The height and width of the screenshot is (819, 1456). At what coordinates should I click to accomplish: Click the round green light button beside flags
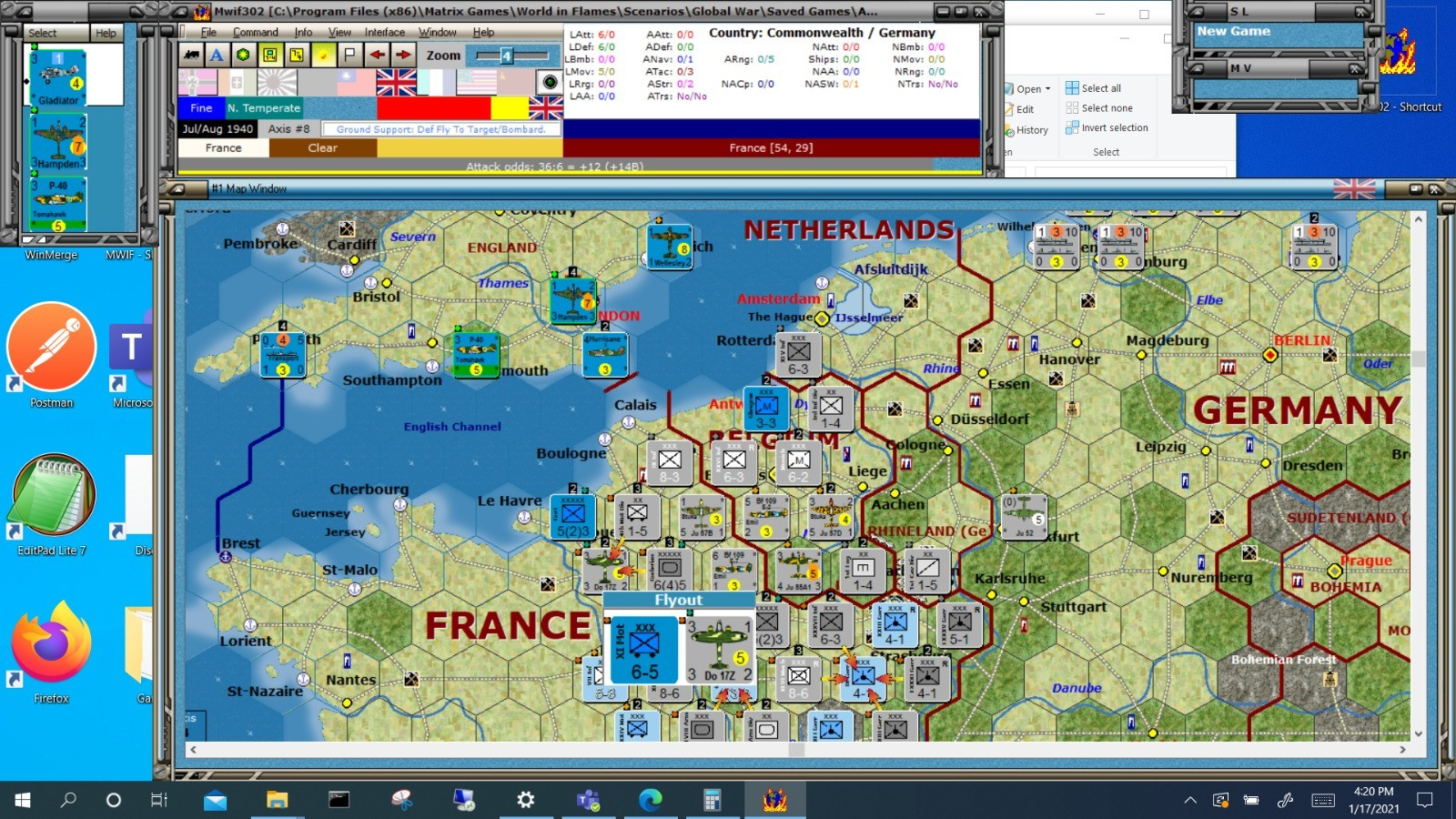click(550, 83)
